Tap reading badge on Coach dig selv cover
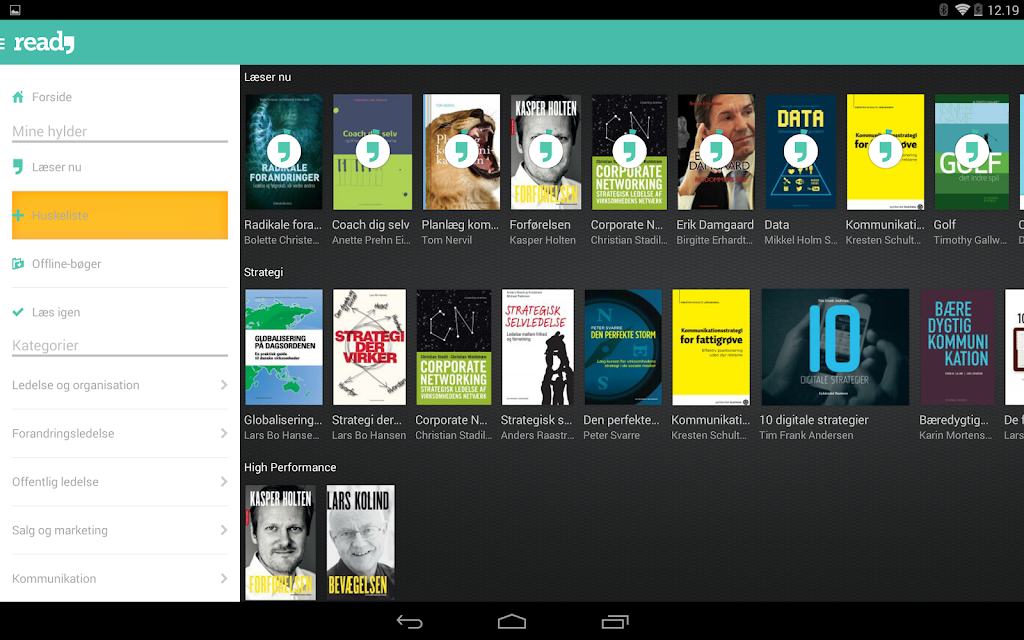This screenshot has height=640, width=1024. tap(373, 152)
